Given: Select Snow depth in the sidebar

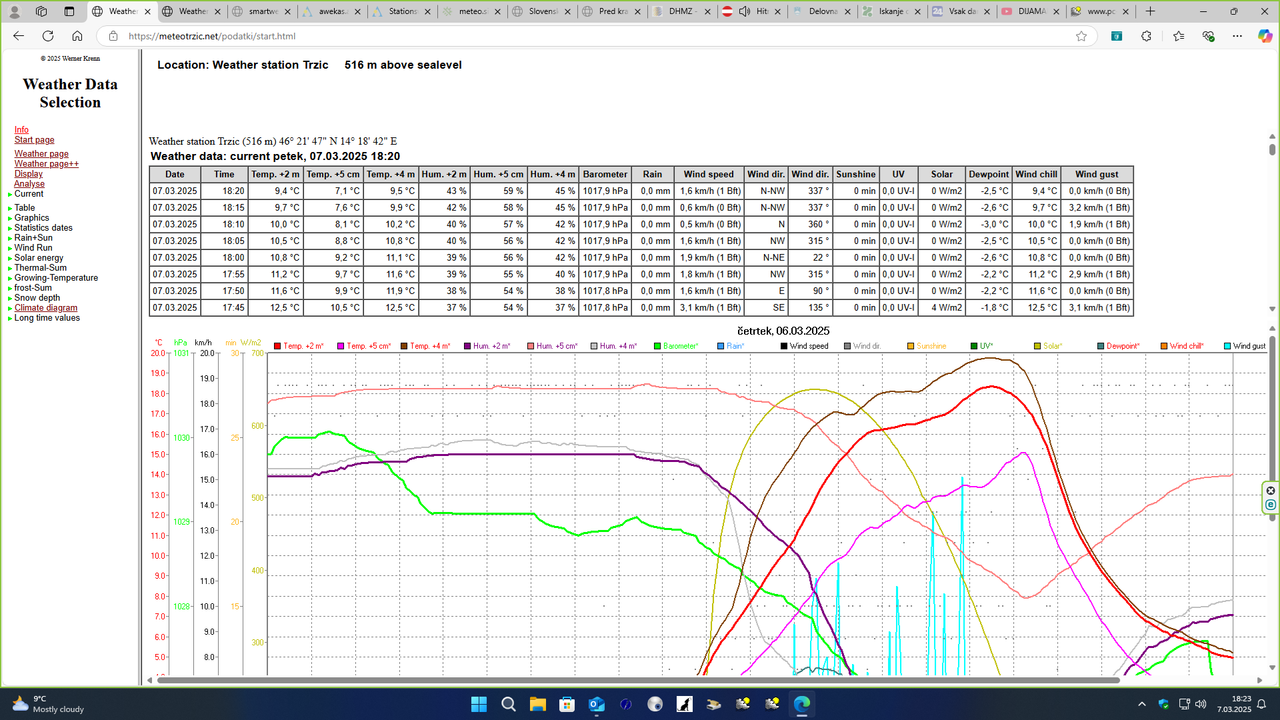Looking at the screenshot, I should pyautogui.click(x=37, y=298).
